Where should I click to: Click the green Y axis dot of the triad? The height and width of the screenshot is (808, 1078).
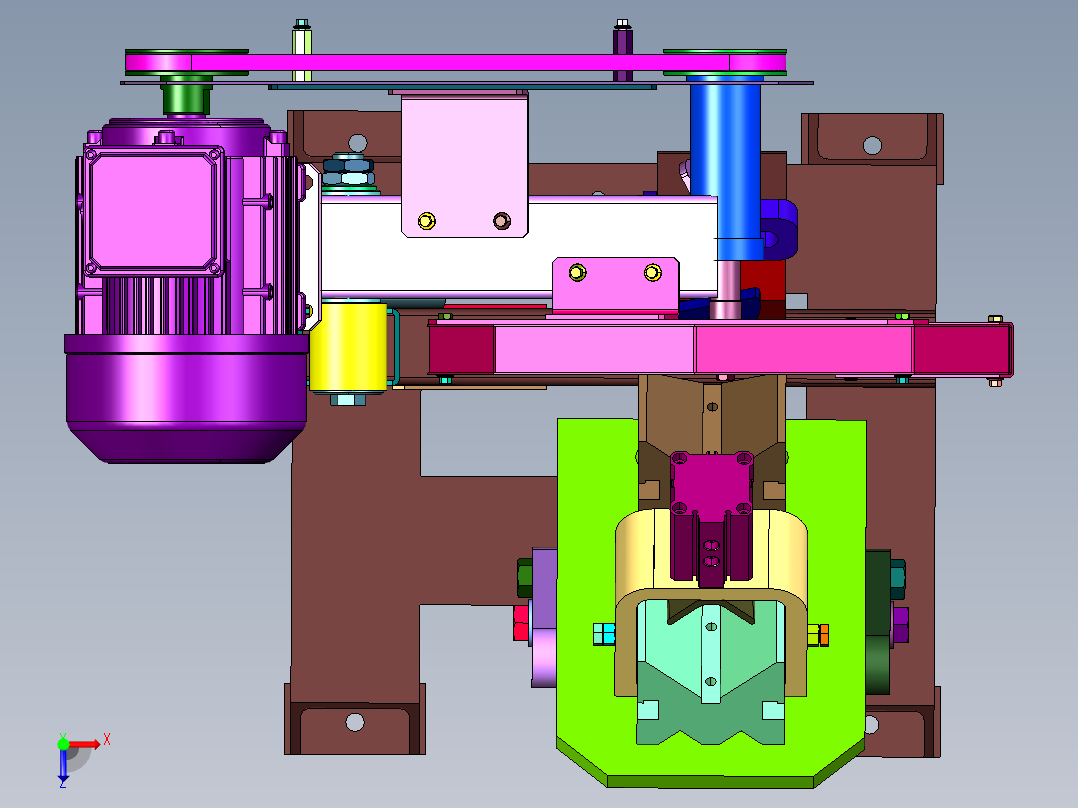pos(63,744)
